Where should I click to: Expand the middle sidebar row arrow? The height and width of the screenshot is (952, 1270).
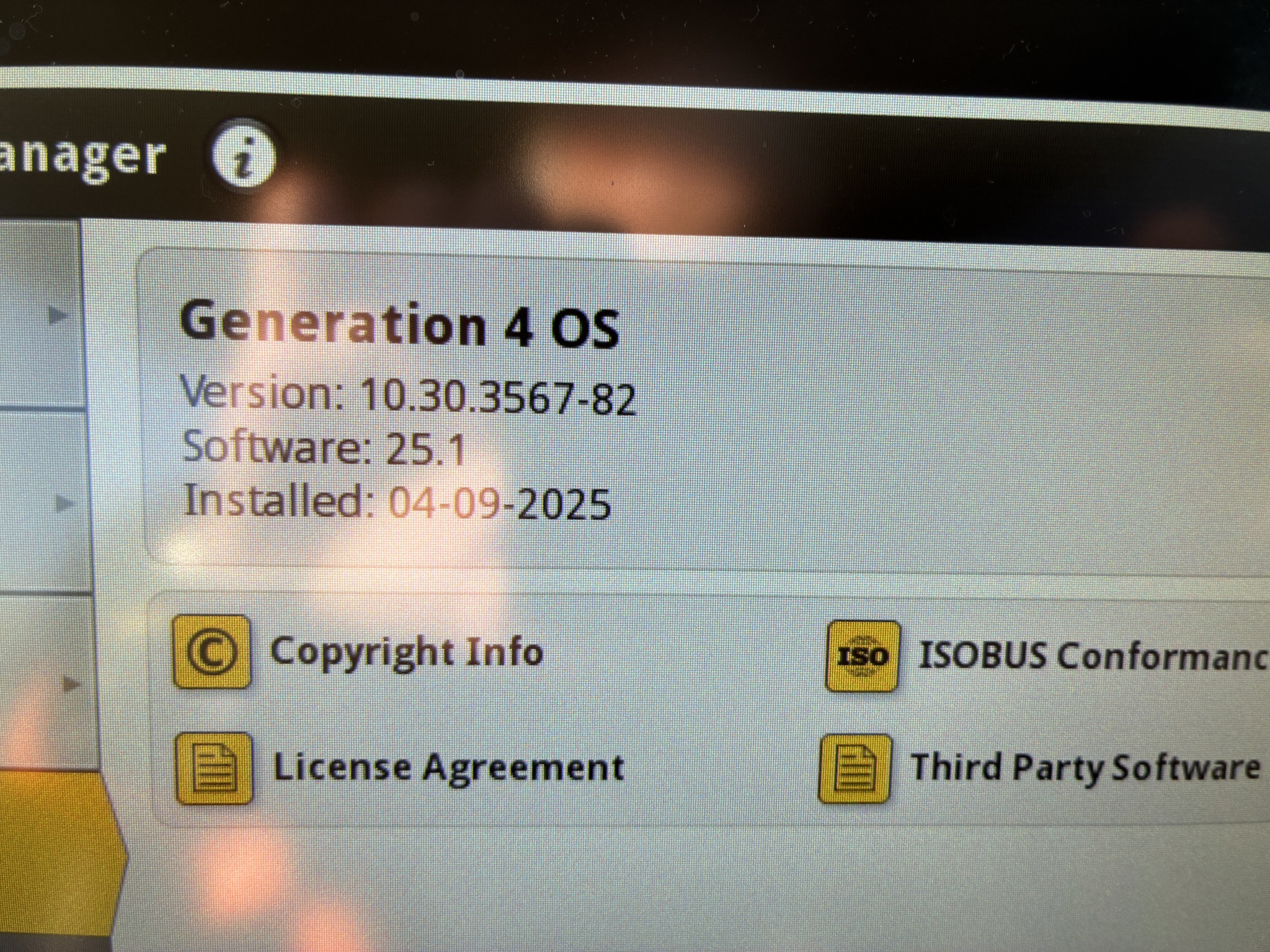(64, 503)
